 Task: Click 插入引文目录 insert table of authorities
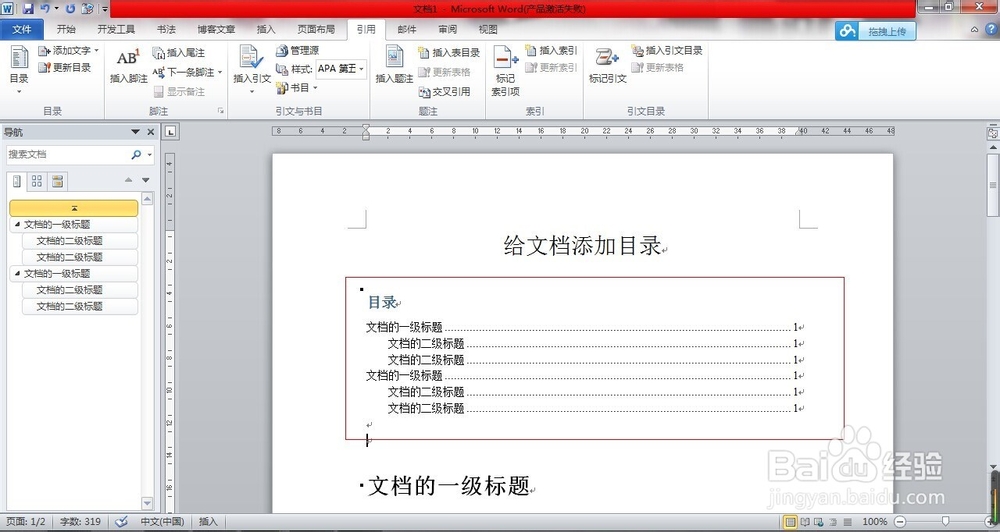(667, 50)
